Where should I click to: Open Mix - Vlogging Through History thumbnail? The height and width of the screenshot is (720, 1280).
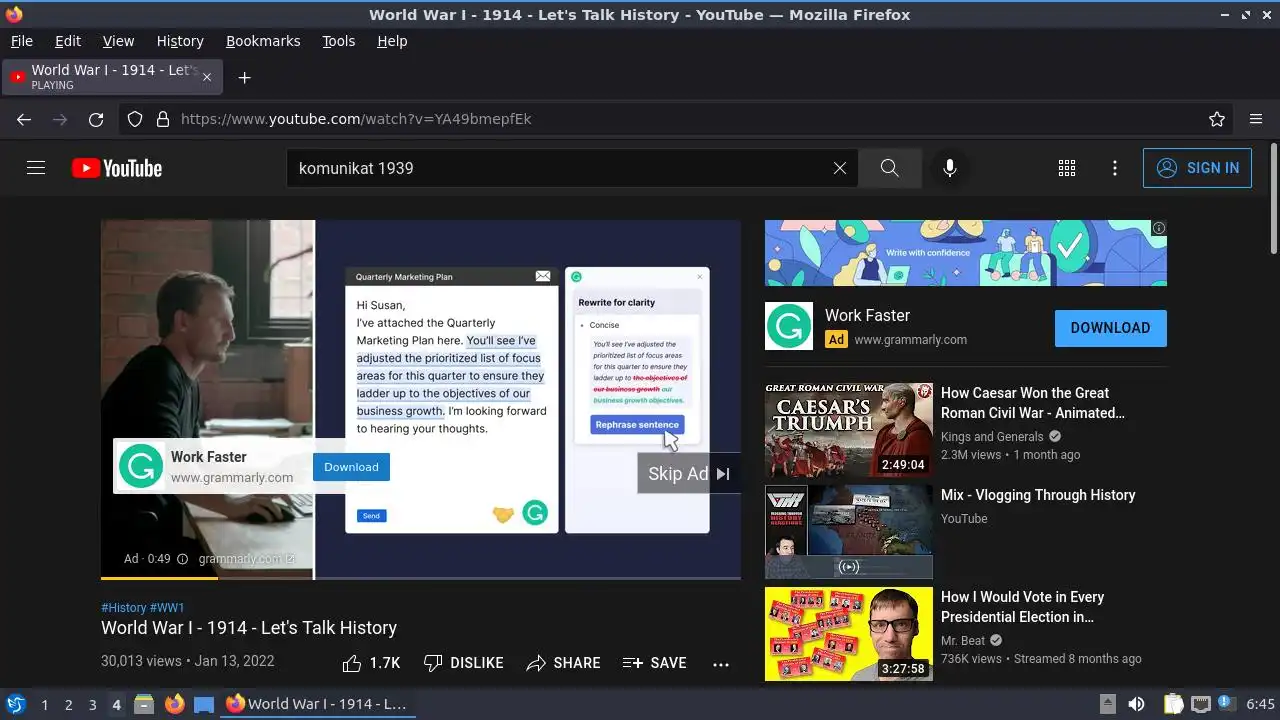click(849, 532)
